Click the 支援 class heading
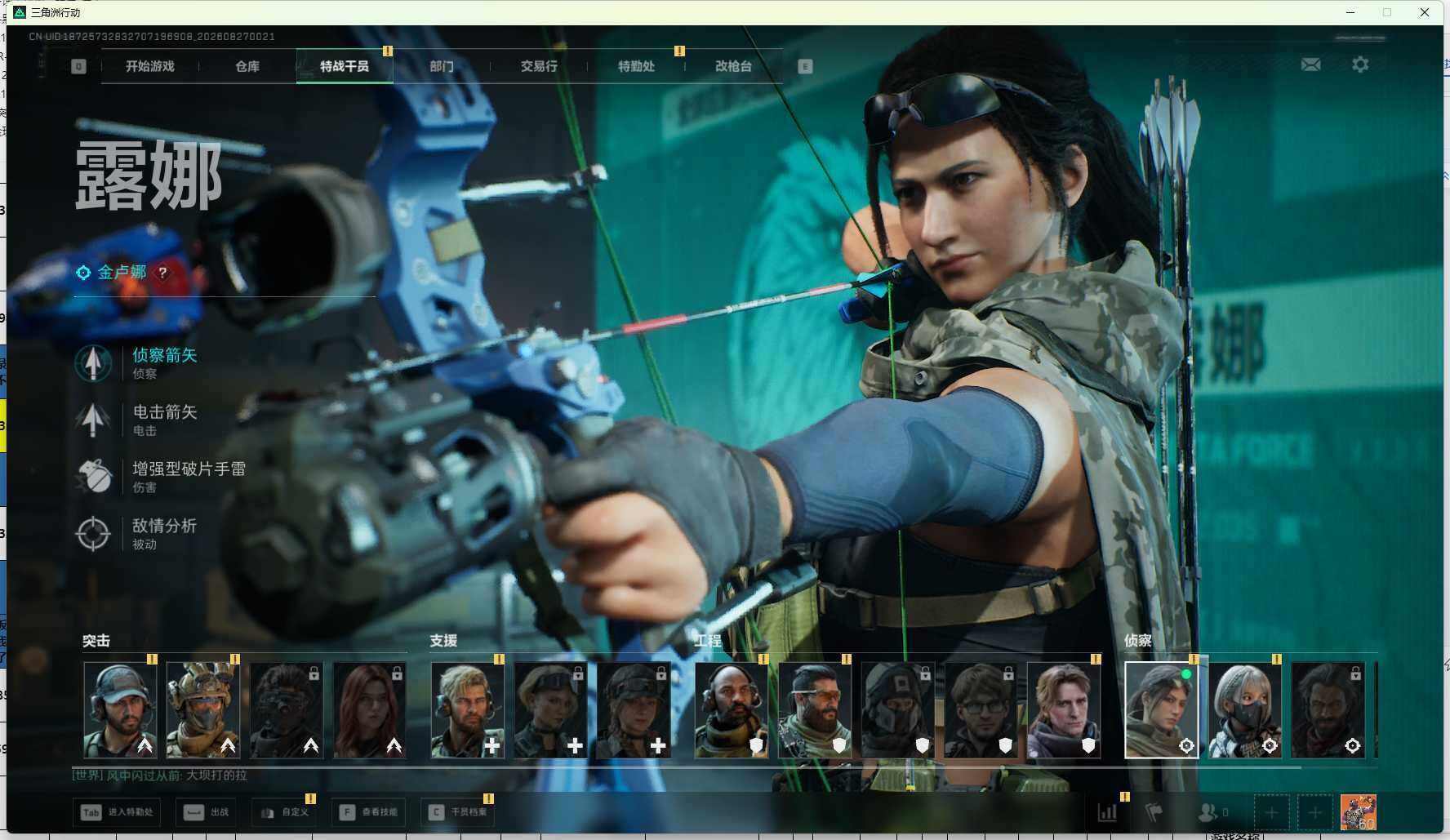The width and height of the screenshot is (1450, 840). point(444,641)
